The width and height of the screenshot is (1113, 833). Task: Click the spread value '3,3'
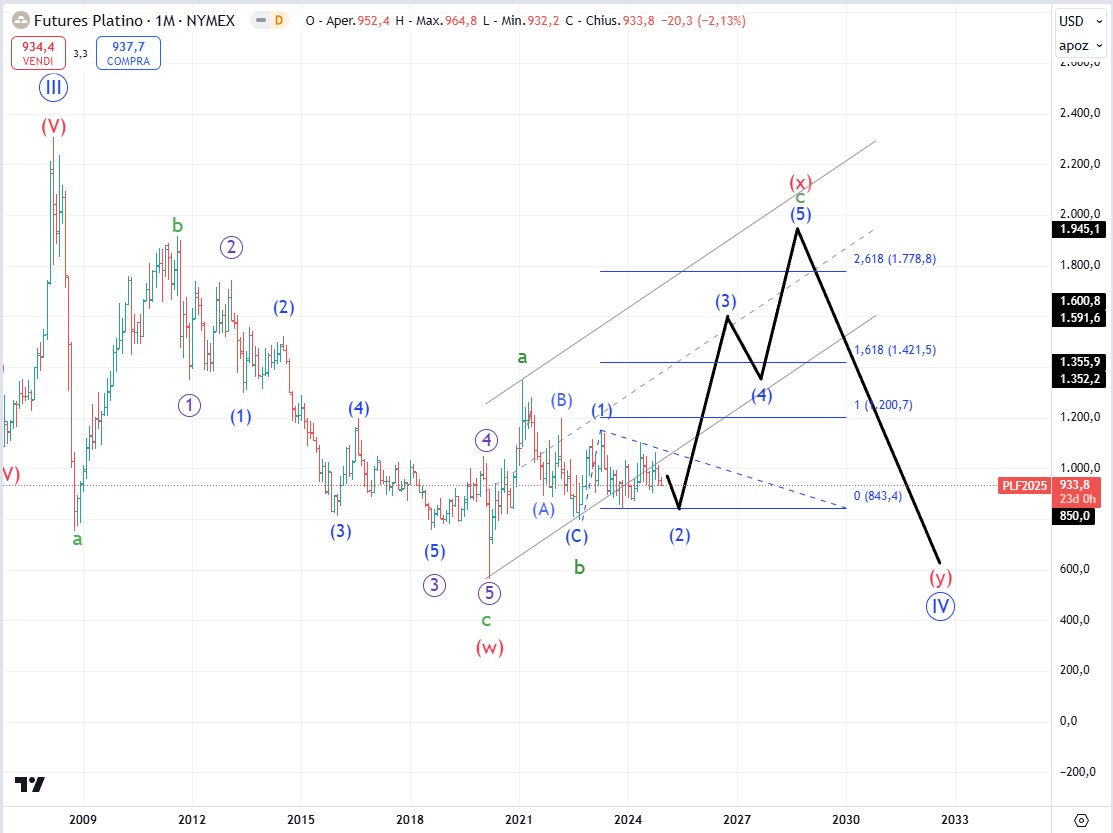coord(80,54)
